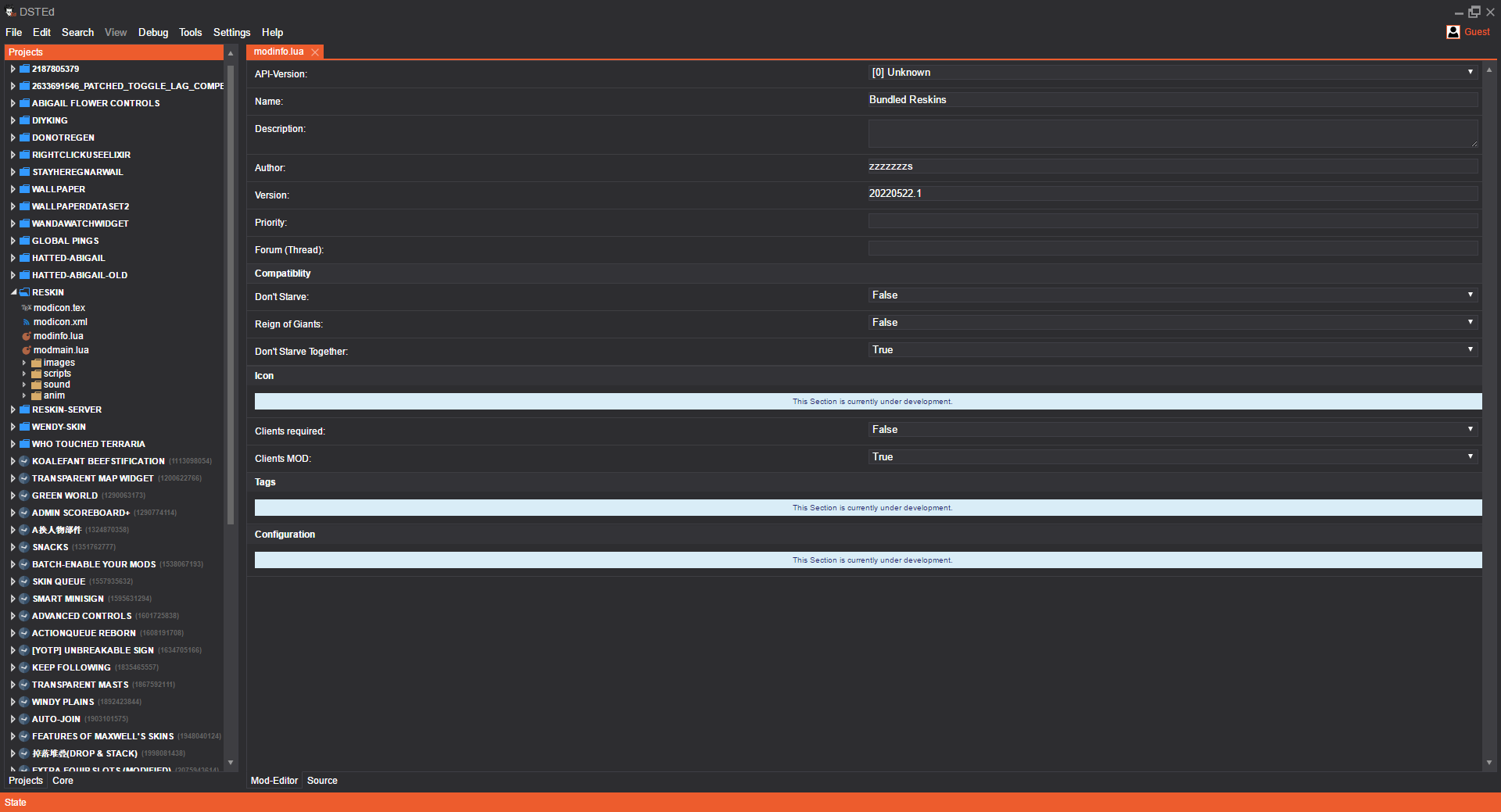
Task: Click the GLOBAL PINGS folder icon
Action: (24, 241)
